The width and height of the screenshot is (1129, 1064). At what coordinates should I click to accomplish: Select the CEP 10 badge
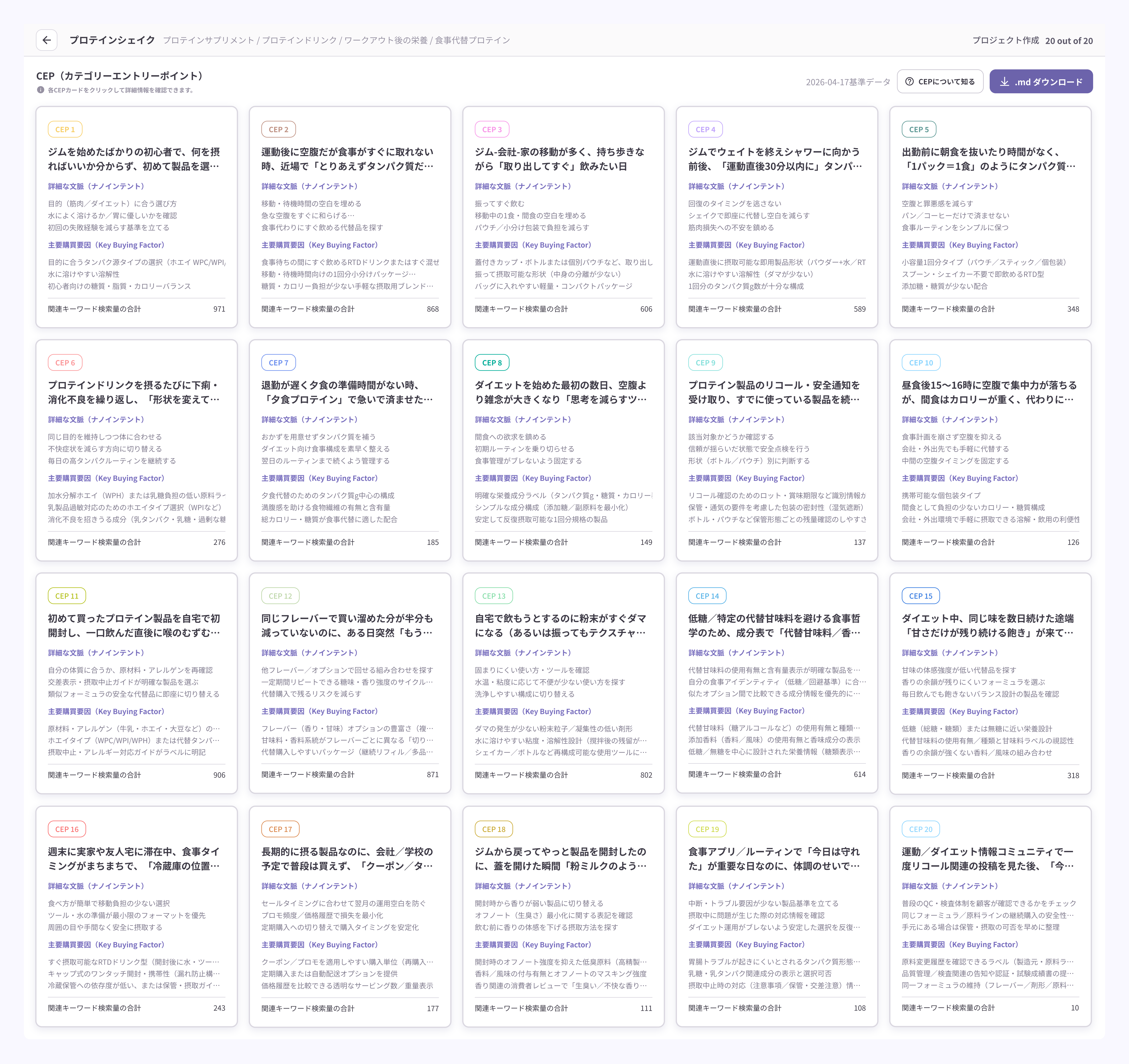[921, 362]
